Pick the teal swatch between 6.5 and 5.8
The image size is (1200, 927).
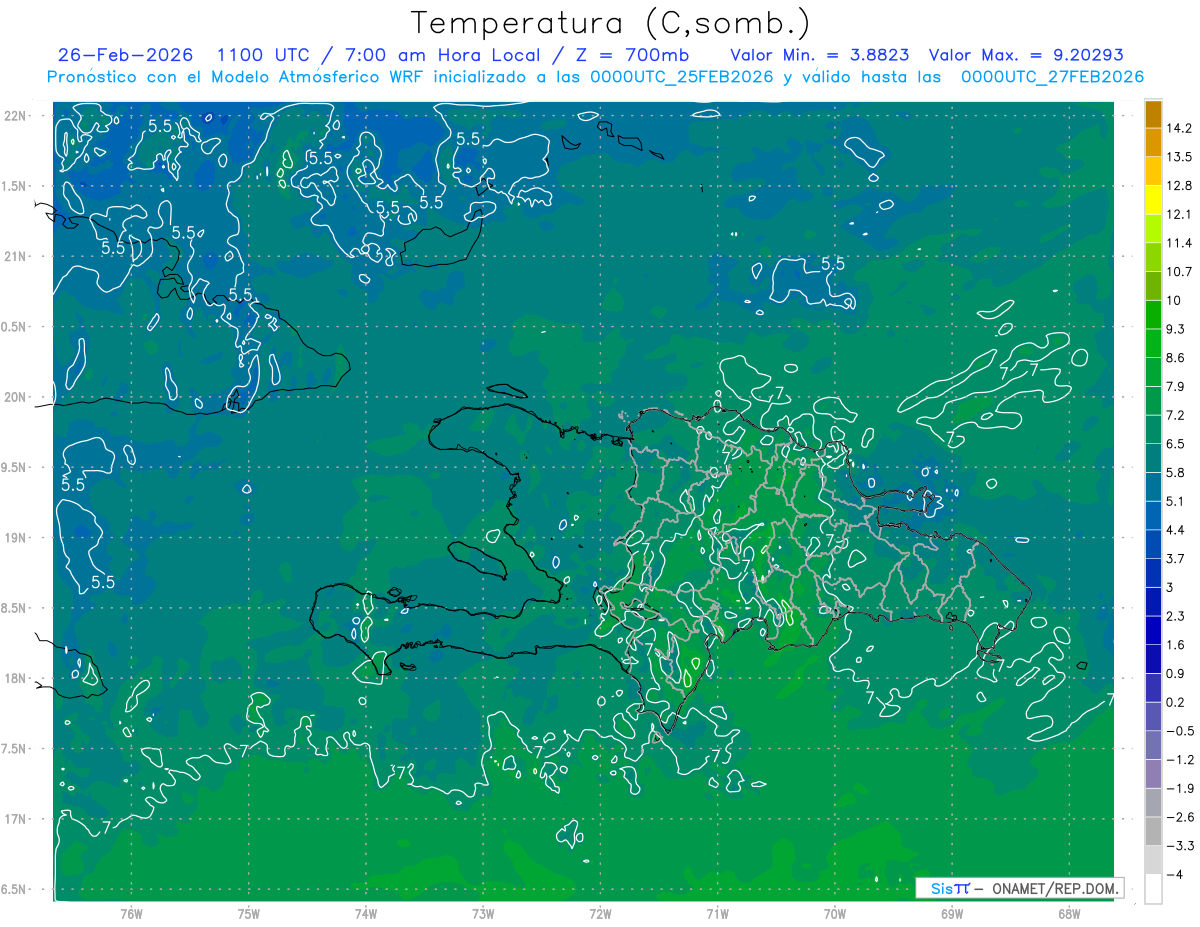pos(1153,458)
